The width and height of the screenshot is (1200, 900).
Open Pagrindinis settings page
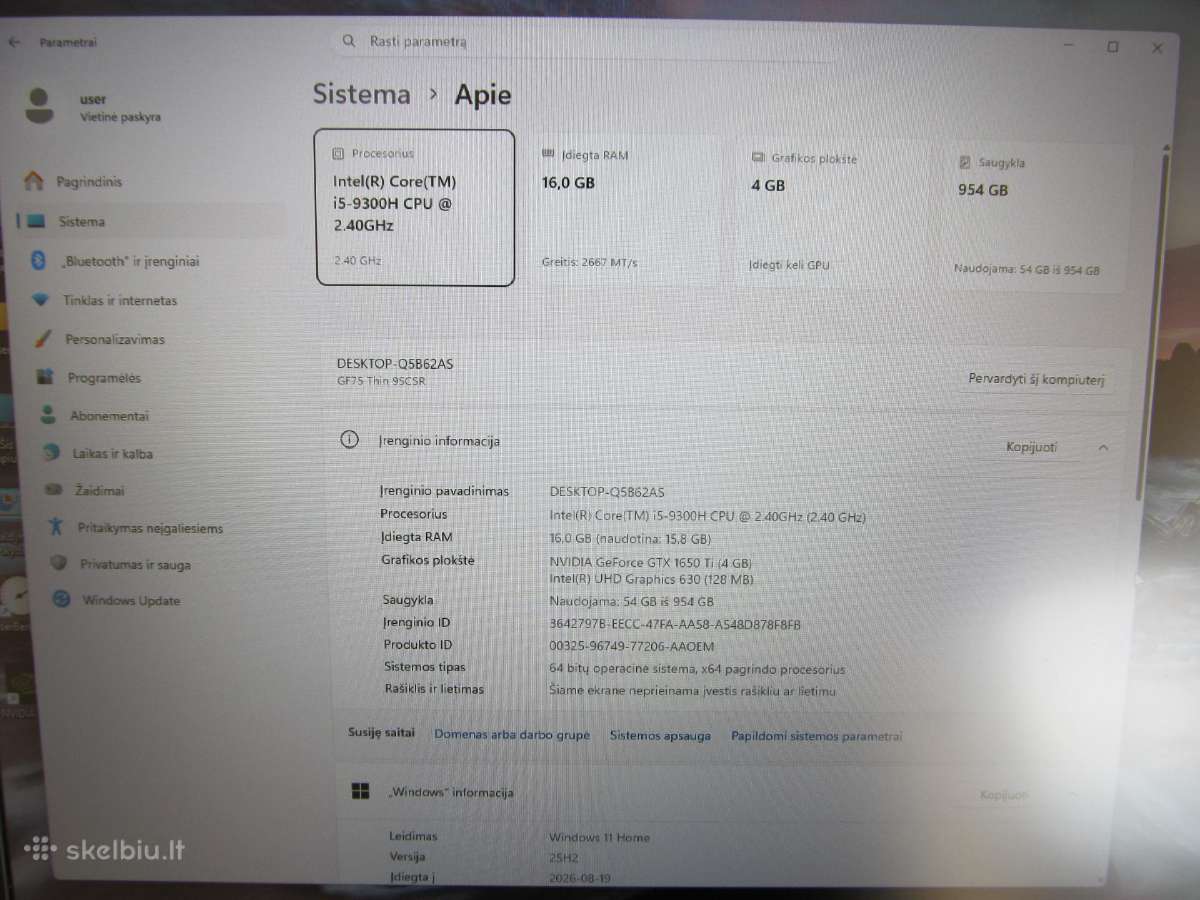pyautogui.click(x=88, y=182)
